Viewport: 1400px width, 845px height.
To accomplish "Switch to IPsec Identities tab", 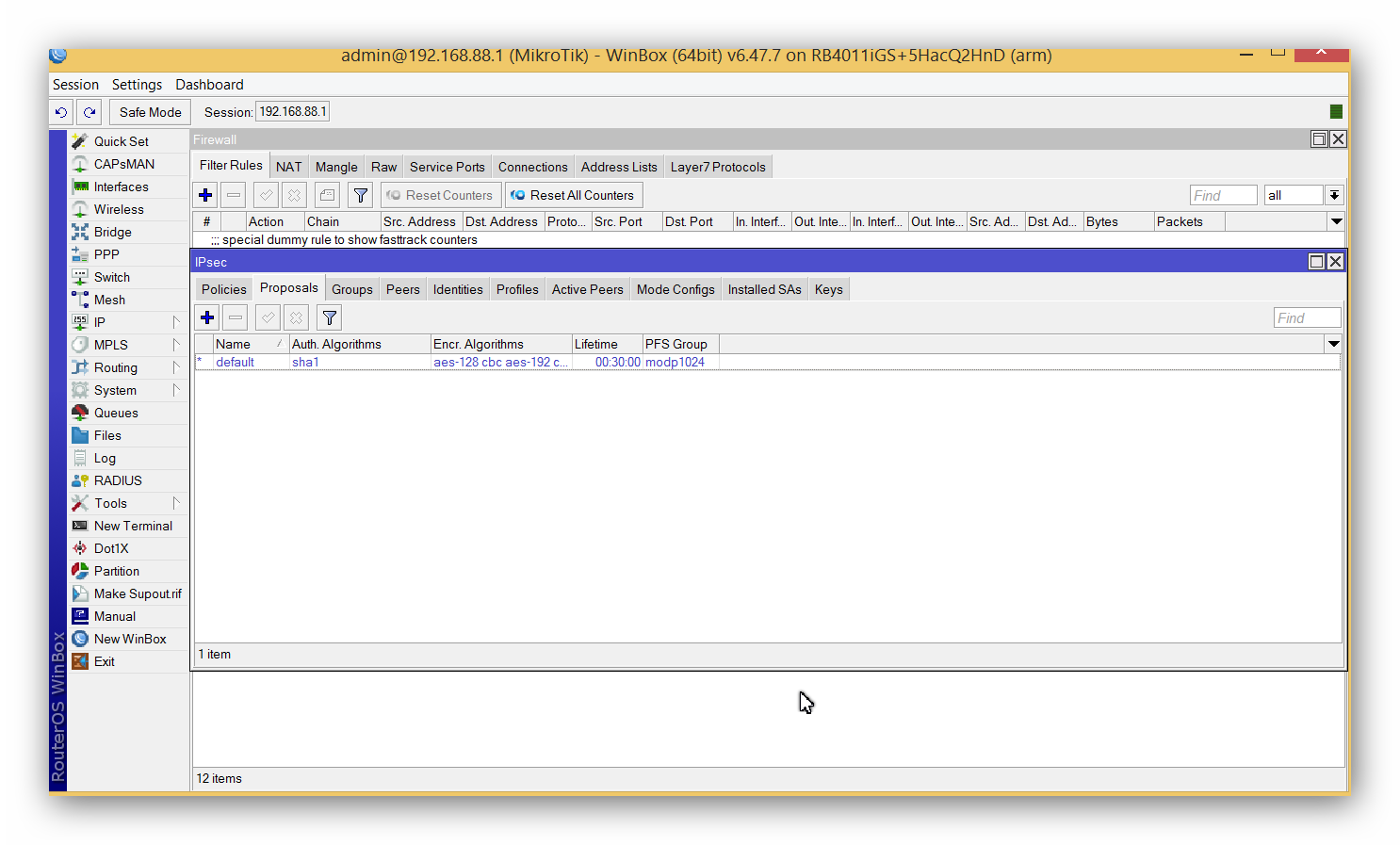I will pyautogui.click(x=458, y=289).
